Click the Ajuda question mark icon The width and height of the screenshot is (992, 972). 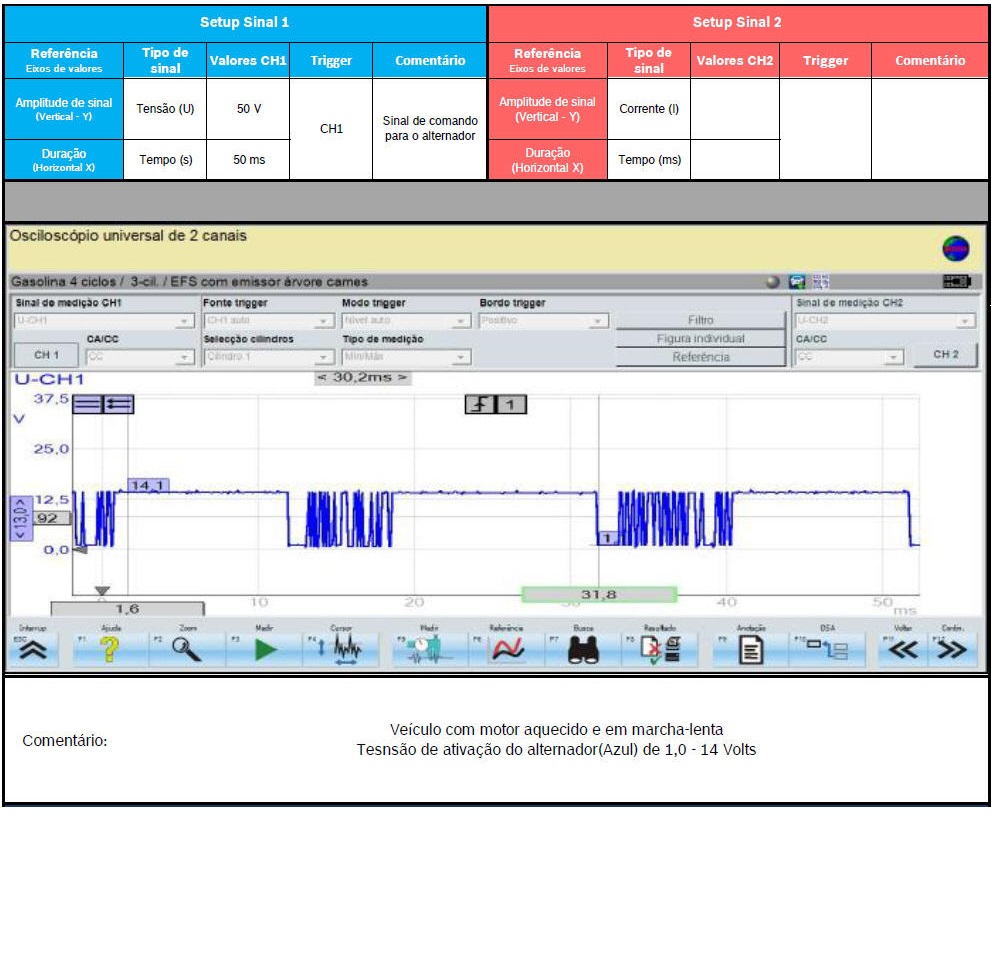click(110, 650)
